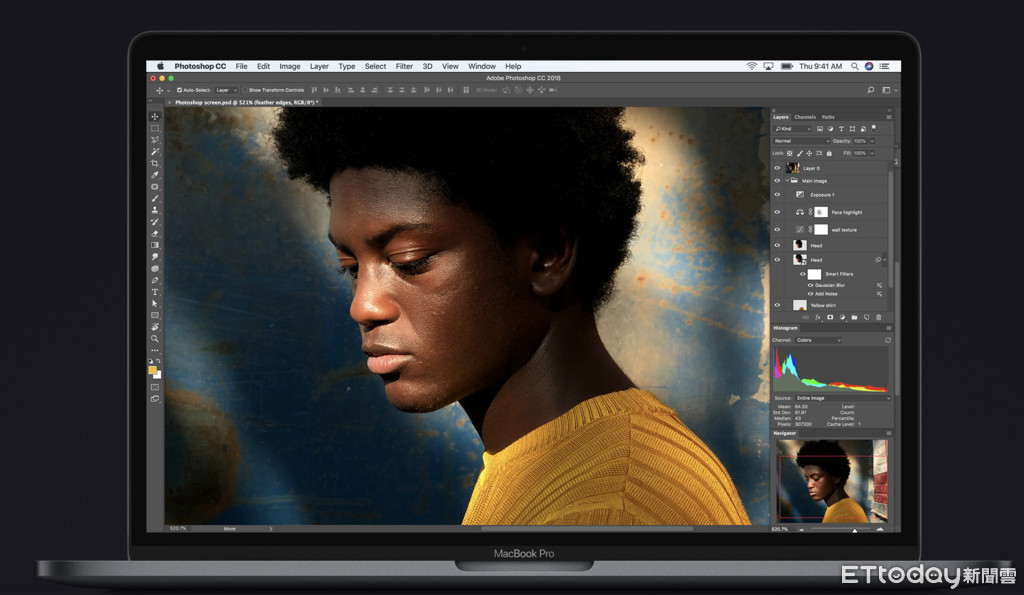Click the Navigator preview thumbnail
Viewport: 1024px width, 595px height.
click(832, 481)
